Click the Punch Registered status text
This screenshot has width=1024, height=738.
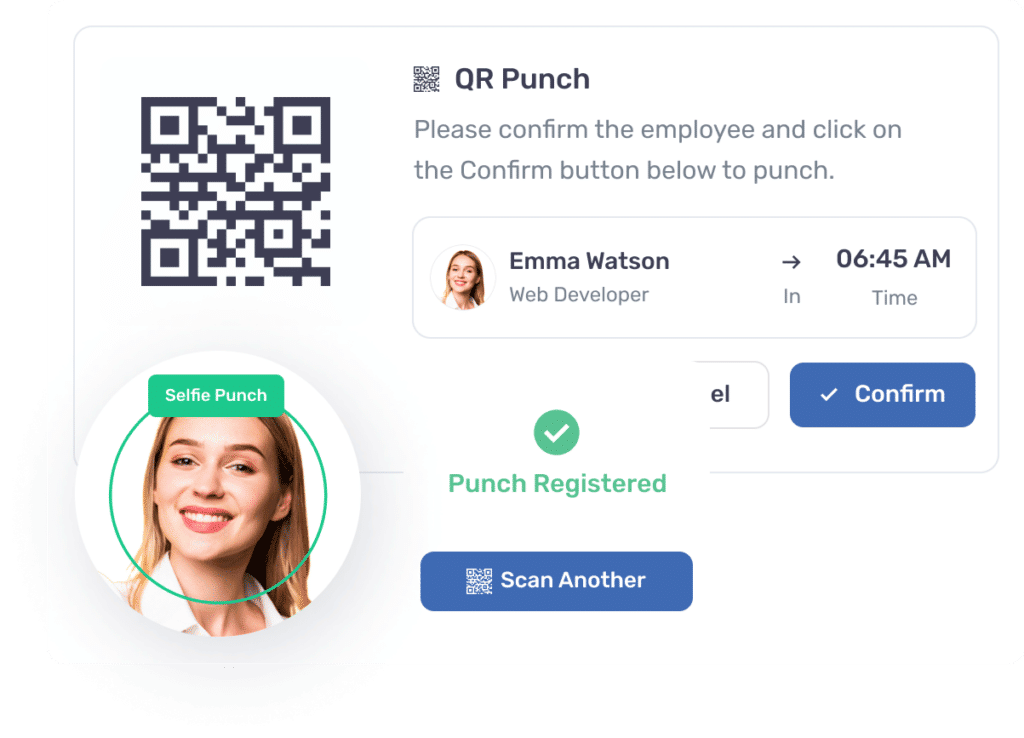(x=557, y=483)
